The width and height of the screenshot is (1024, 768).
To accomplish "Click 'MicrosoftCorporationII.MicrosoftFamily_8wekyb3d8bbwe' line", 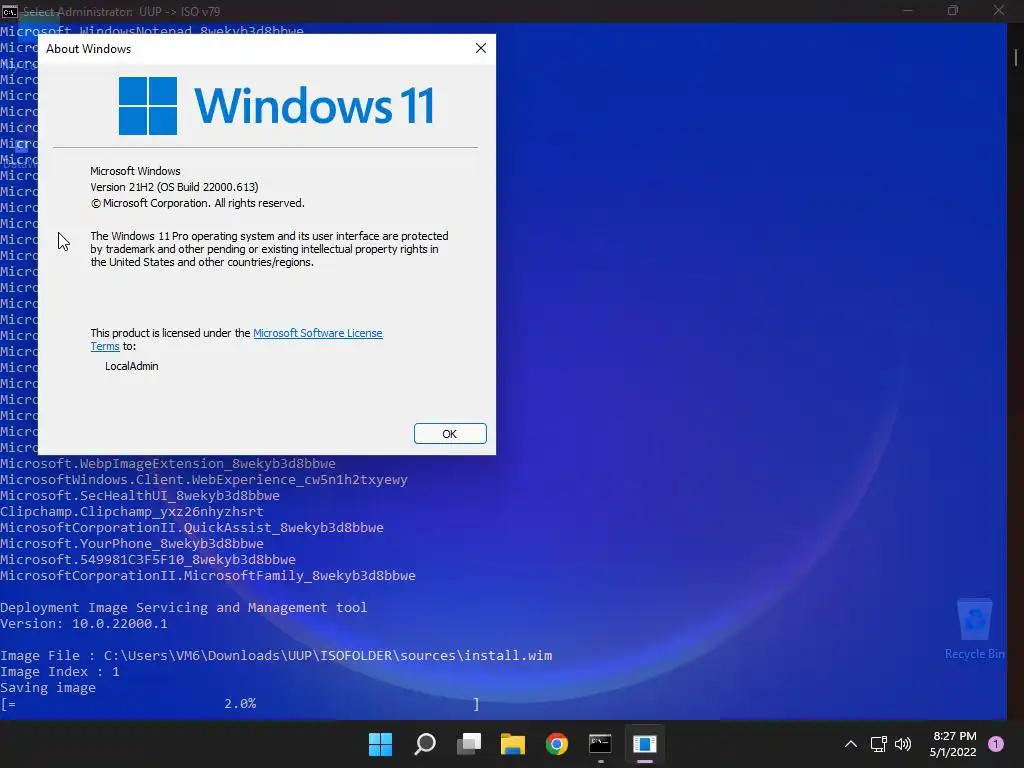I will [x=208, y=575].
